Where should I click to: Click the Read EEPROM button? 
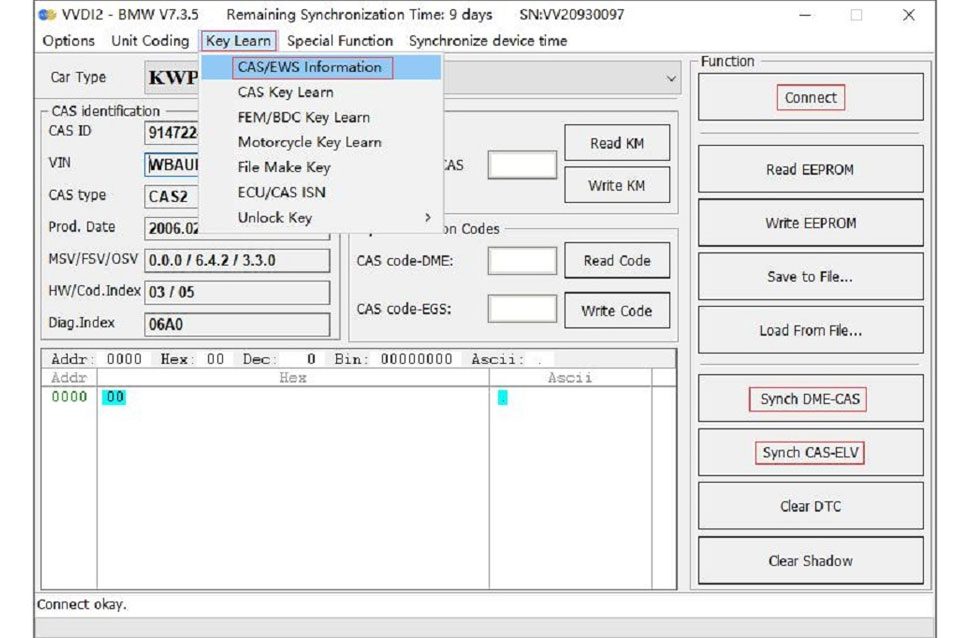click(x=810, y=170)
